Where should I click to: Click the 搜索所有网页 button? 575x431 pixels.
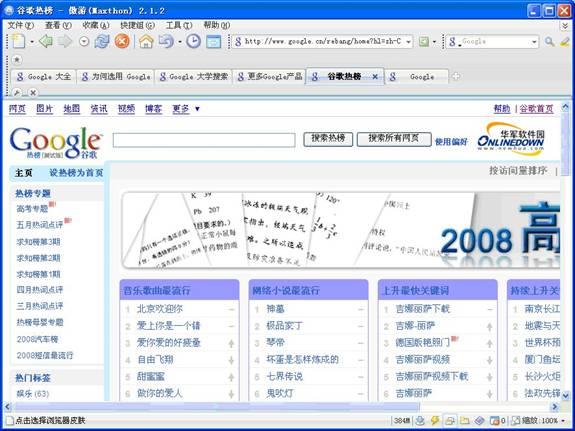pyautogui.click(x=394, y=139)
